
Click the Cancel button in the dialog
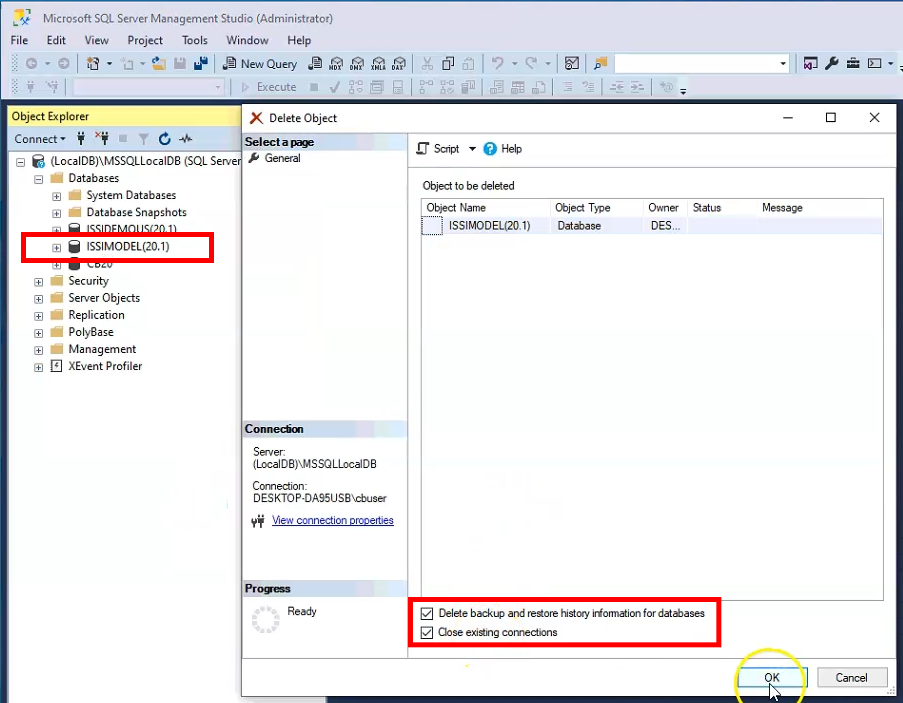tap(851, 677)
